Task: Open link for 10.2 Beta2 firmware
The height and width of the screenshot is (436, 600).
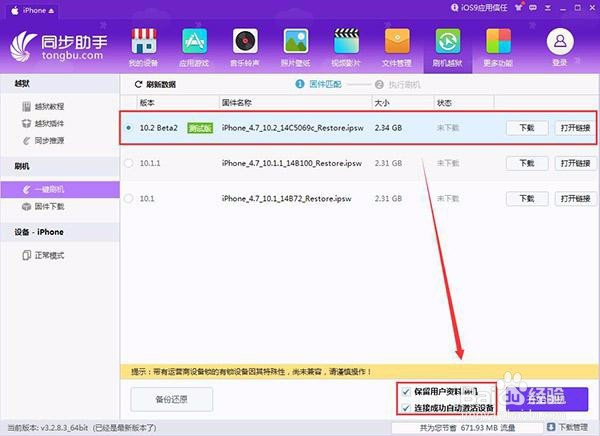Action: 575,128
